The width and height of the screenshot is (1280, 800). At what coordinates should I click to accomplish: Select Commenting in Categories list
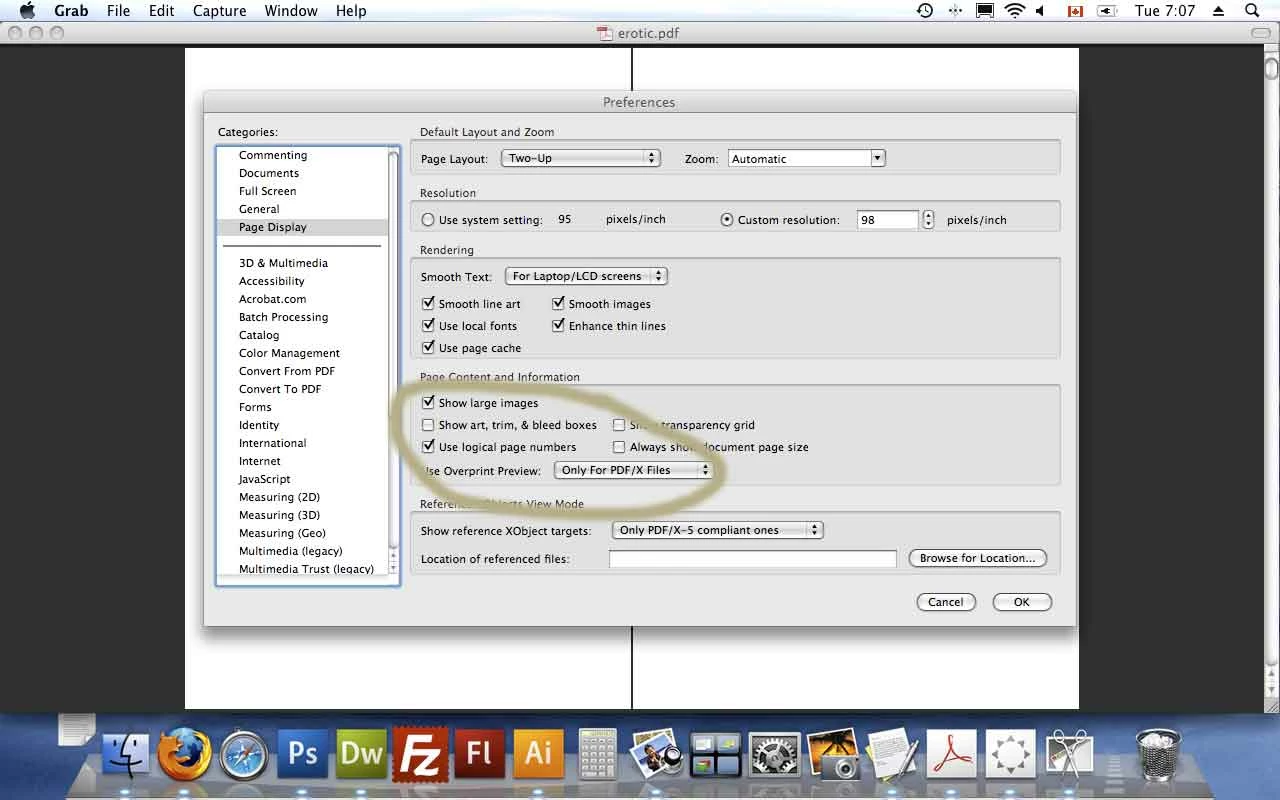[273, 155]
